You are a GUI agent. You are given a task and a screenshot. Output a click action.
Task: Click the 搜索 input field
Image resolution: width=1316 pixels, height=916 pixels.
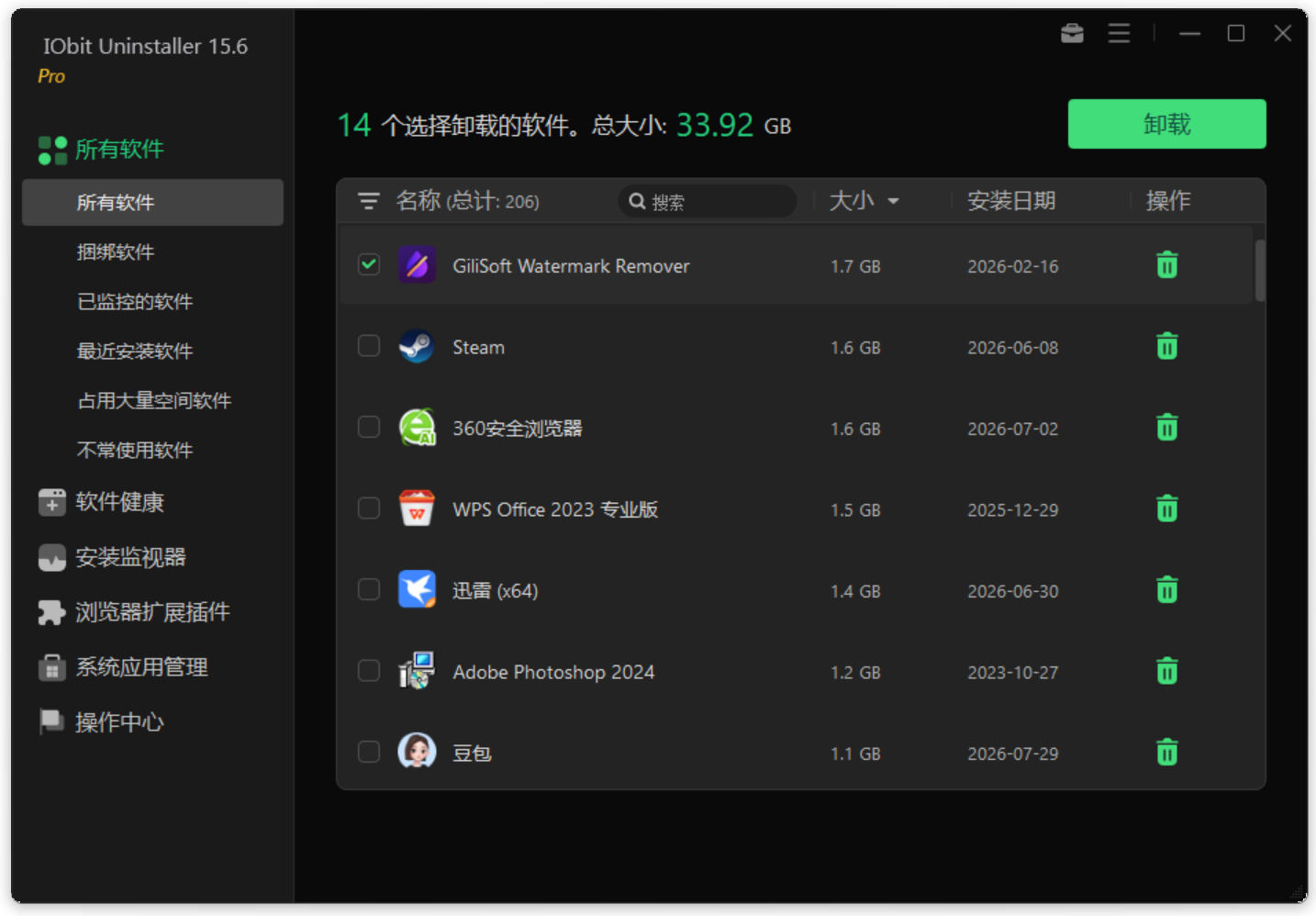pyautogui.click(x=708, y=201)
